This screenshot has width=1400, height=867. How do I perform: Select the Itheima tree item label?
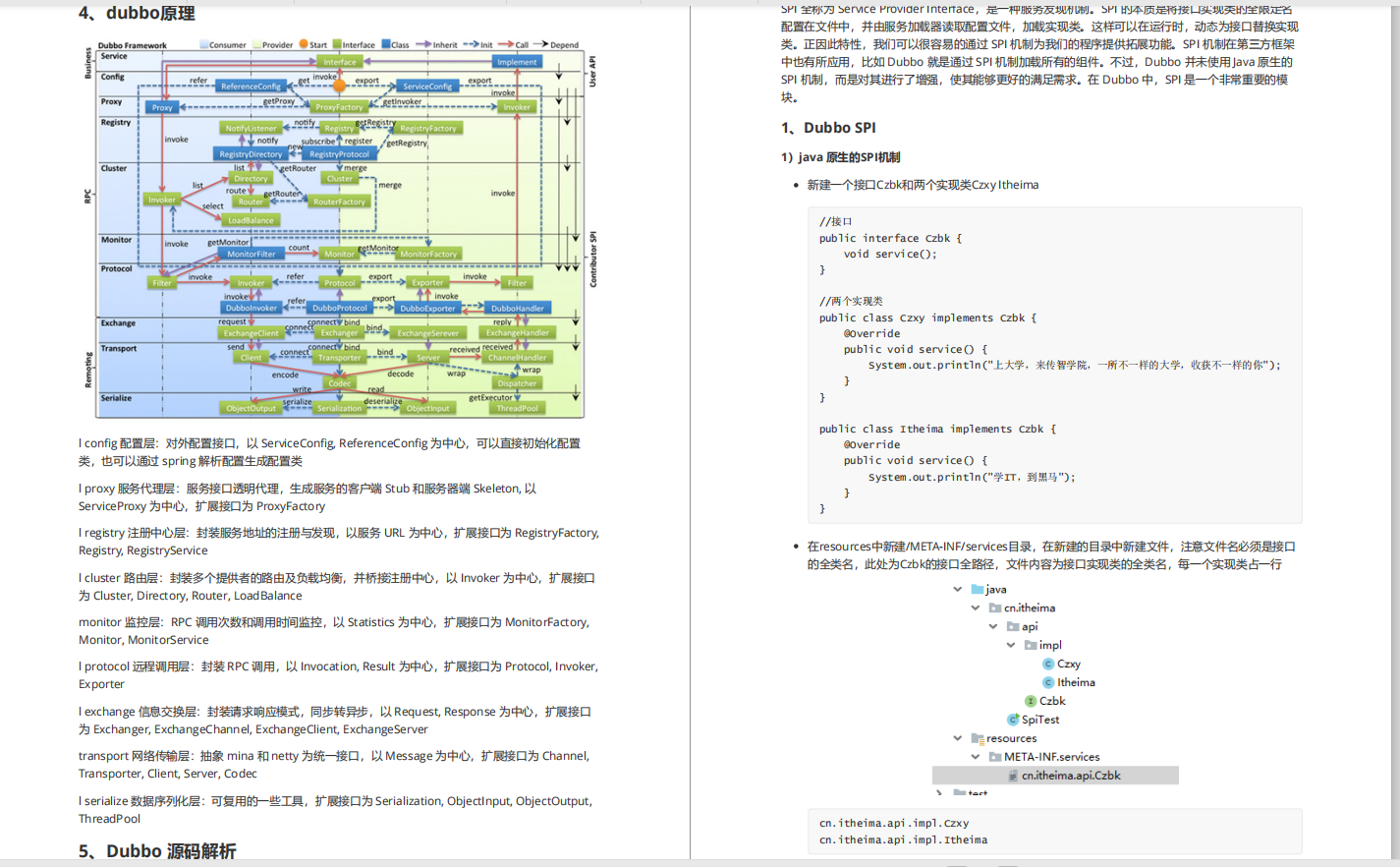(x=1076, y=683)
